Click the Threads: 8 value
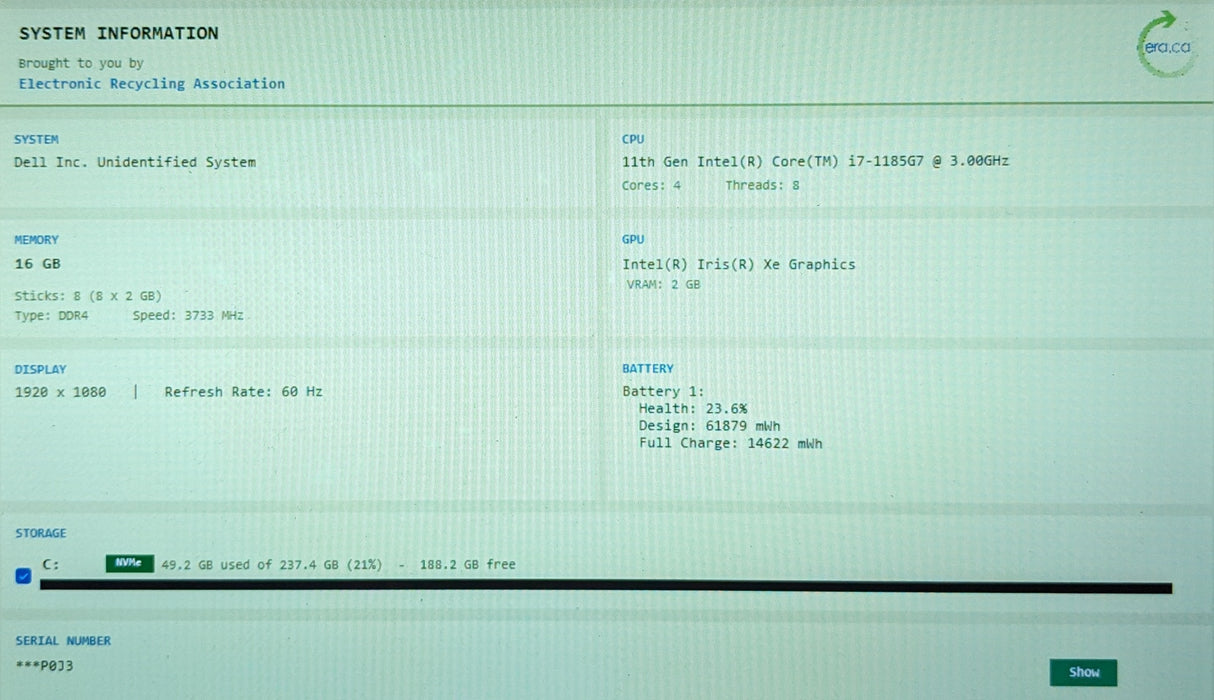This screenshot has height=700, width=1214. point(762,185)
